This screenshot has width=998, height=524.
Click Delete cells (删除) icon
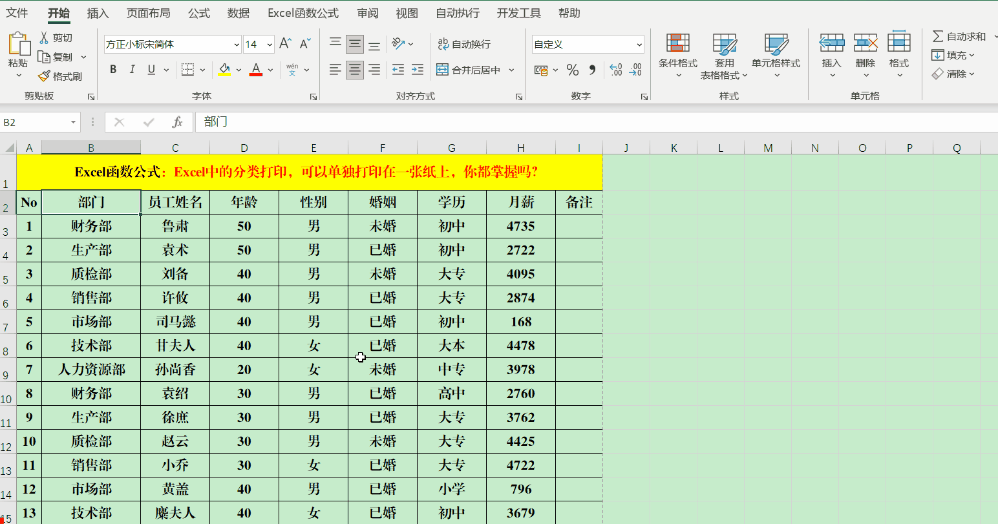(x=866, y=43)
